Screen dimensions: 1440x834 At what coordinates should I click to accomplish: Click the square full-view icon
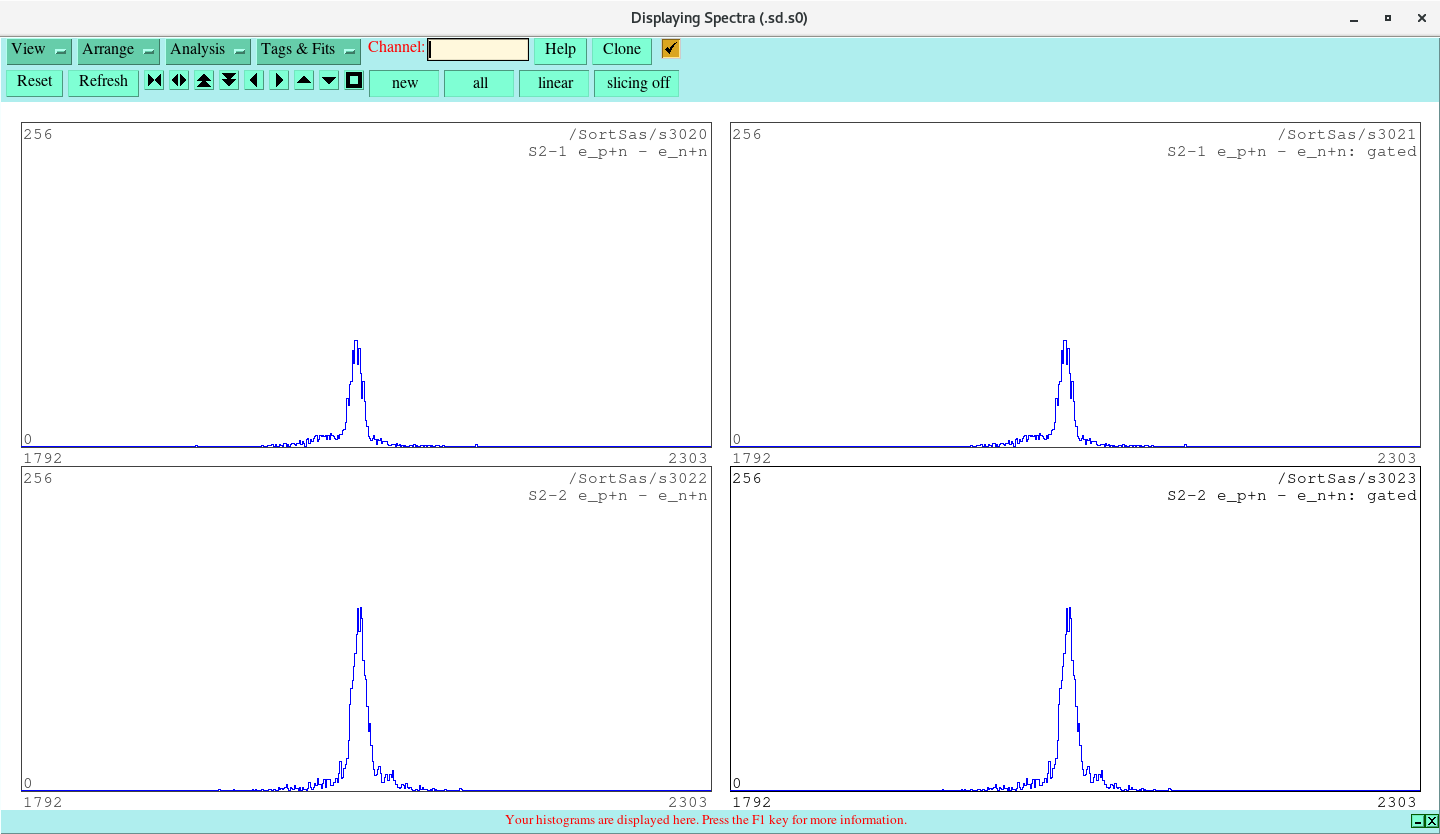(353, 80)
